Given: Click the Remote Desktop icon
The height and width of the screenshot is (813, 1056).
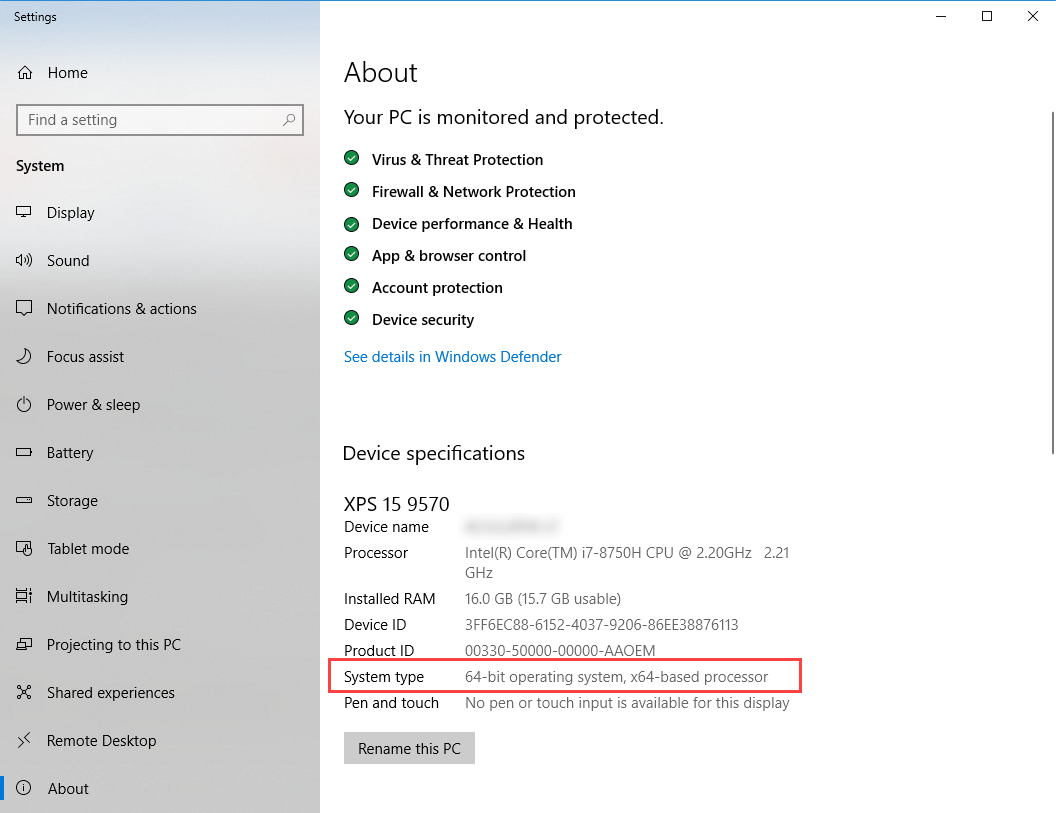Looking at the screenshot, I should 24,740.
